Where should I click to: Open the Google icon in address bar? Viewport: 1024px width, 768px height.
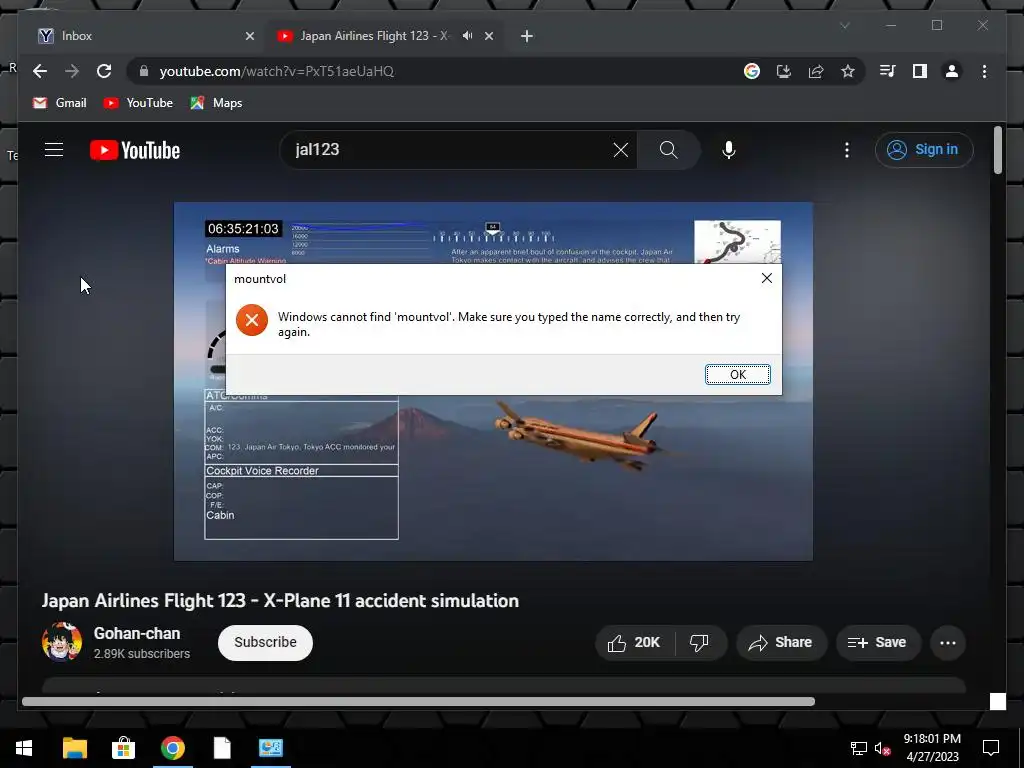[x=752, y=71]
